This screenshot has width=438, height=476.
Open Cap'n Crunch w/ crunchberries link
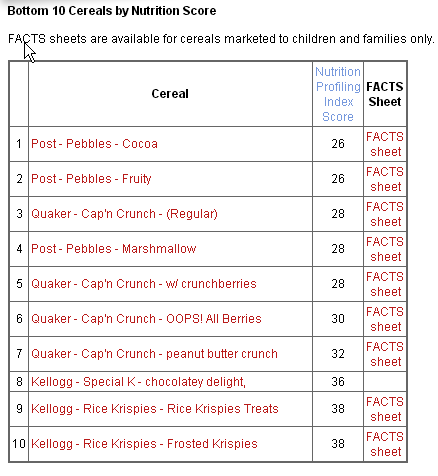(x=144, y=284)
